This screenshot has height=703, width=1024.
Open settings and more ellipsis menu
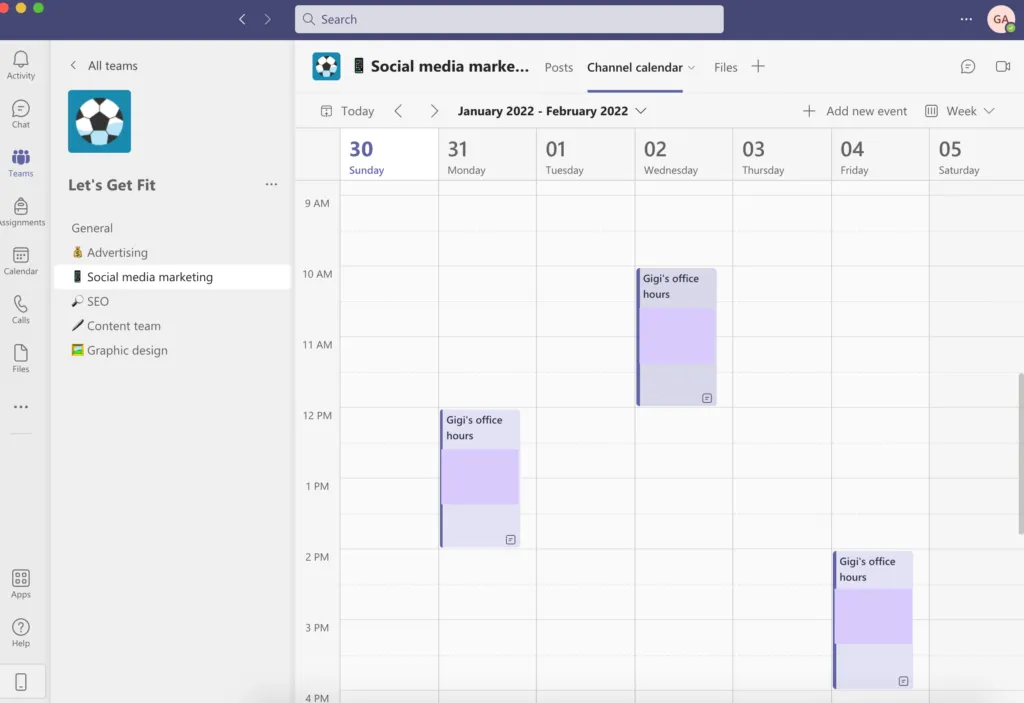pos(966,20)
